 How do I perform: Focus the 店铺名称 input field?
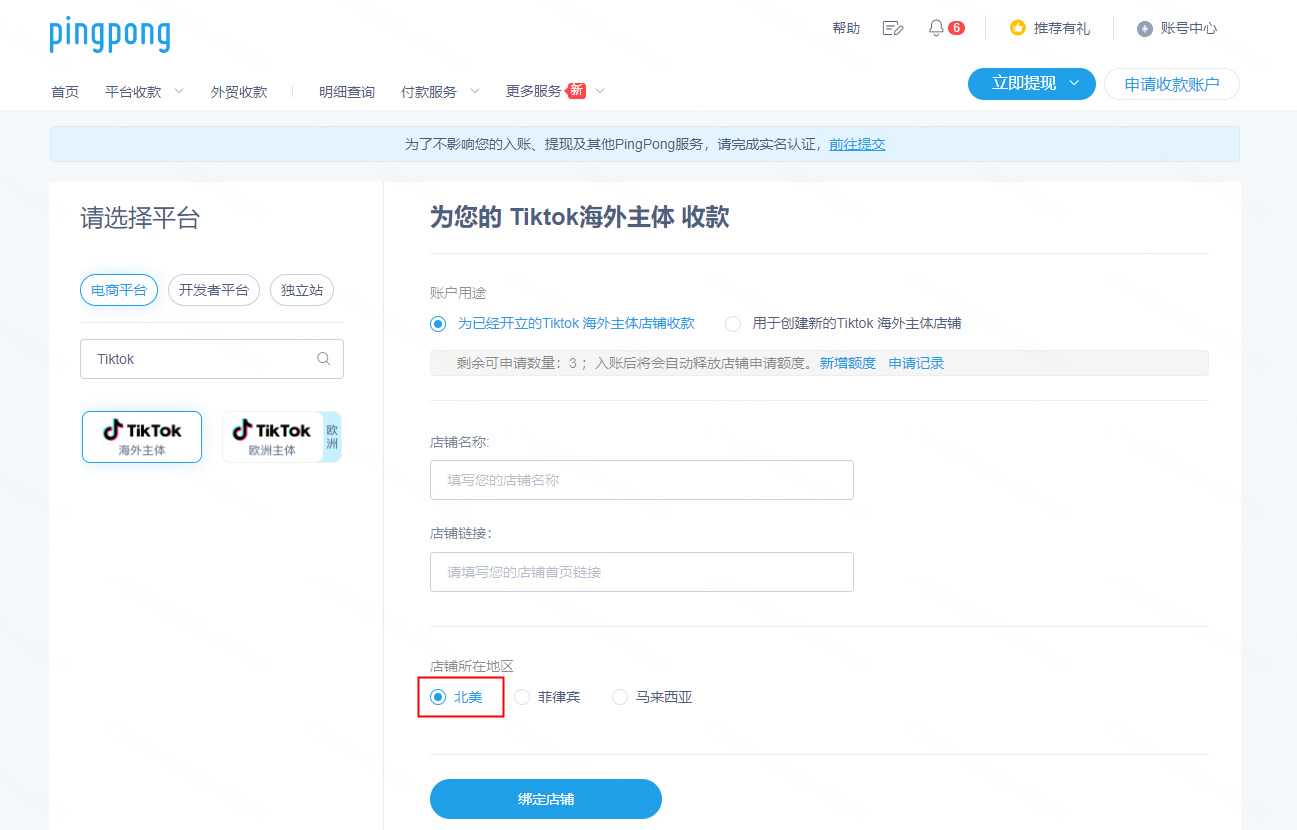point(642,480)
